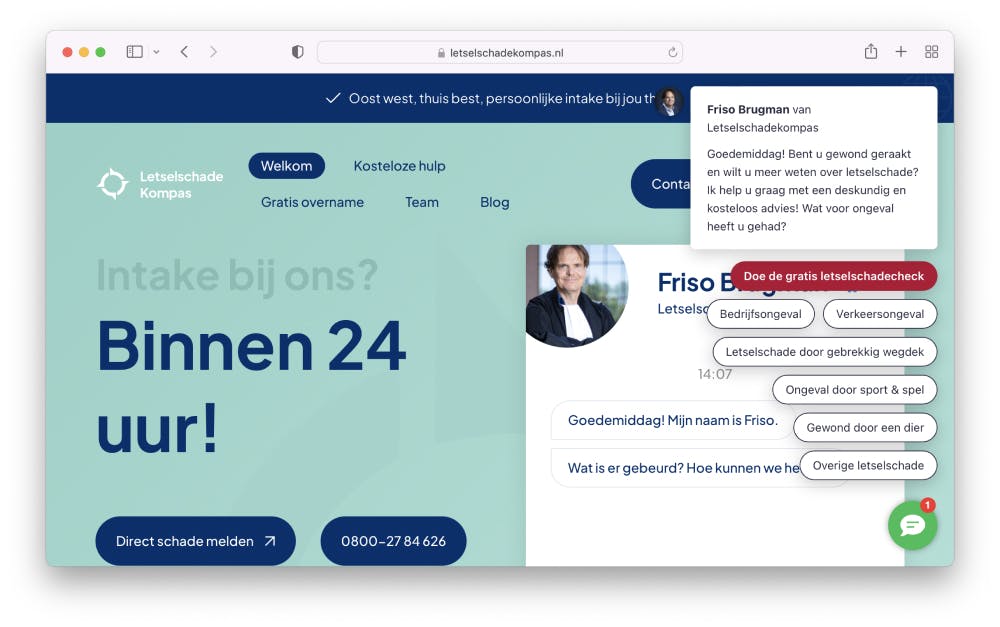This screenshot has height=627, width=1000.
Task: Click the Direct schade melden button
Action: pos(195,541)
